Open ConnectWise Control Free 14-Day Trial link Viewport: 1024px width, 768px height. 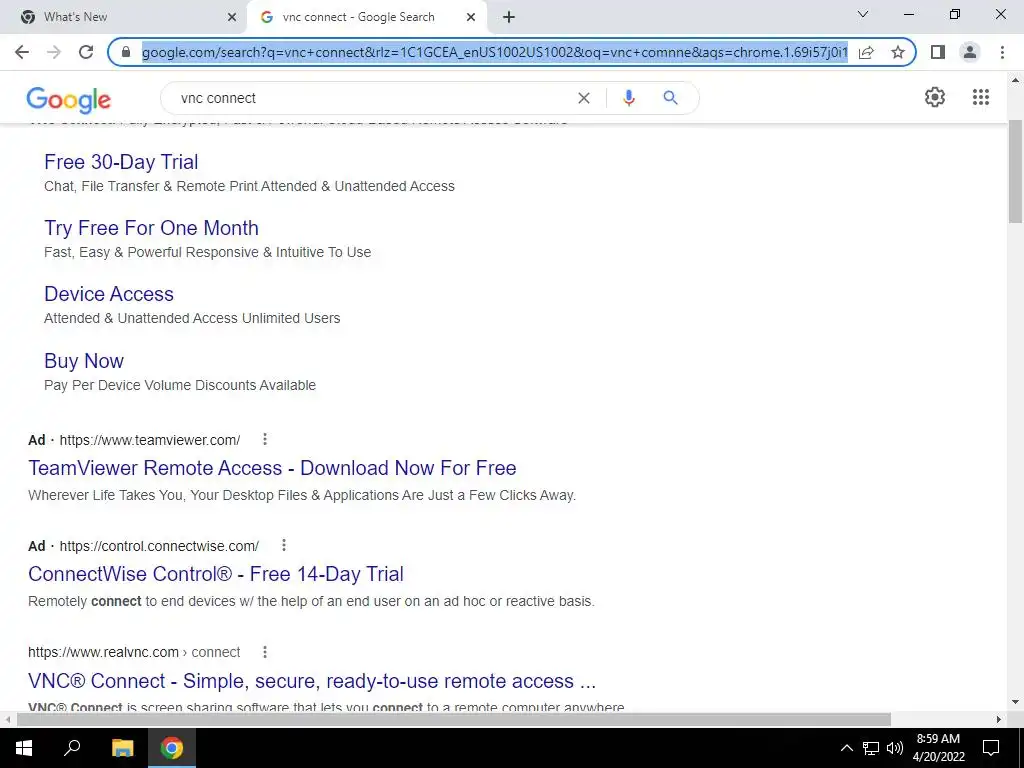coord(216,573)
